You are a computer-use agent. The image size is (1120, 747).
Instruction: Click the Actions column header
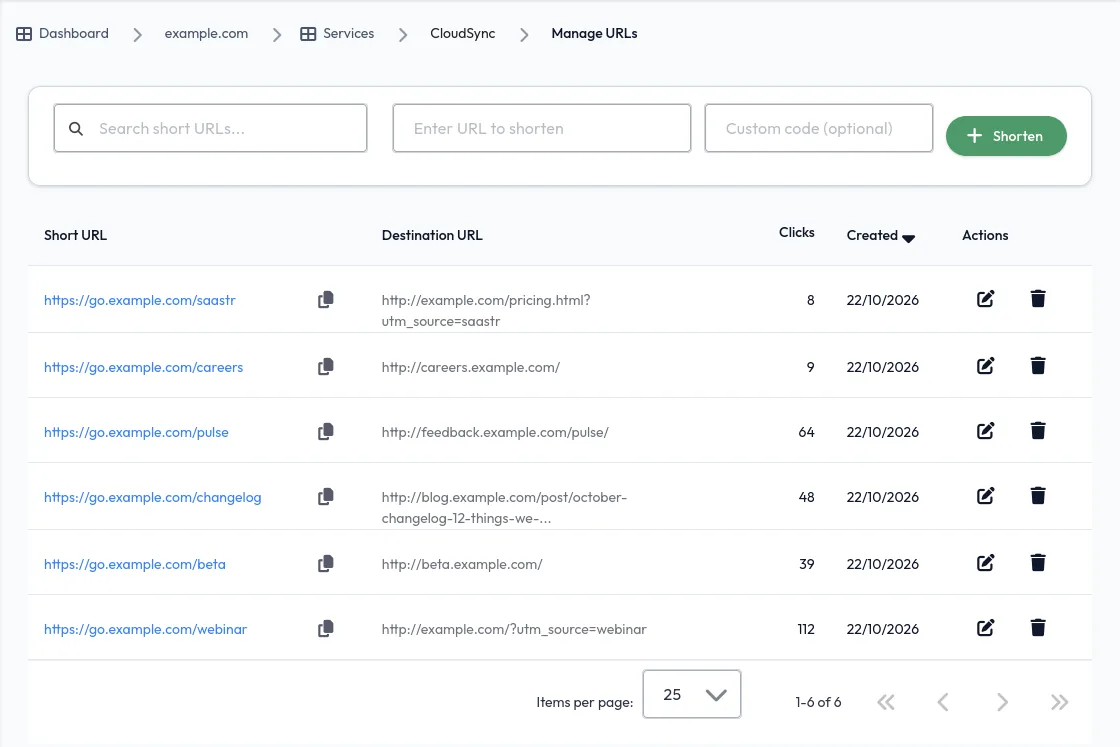(985, 235)
